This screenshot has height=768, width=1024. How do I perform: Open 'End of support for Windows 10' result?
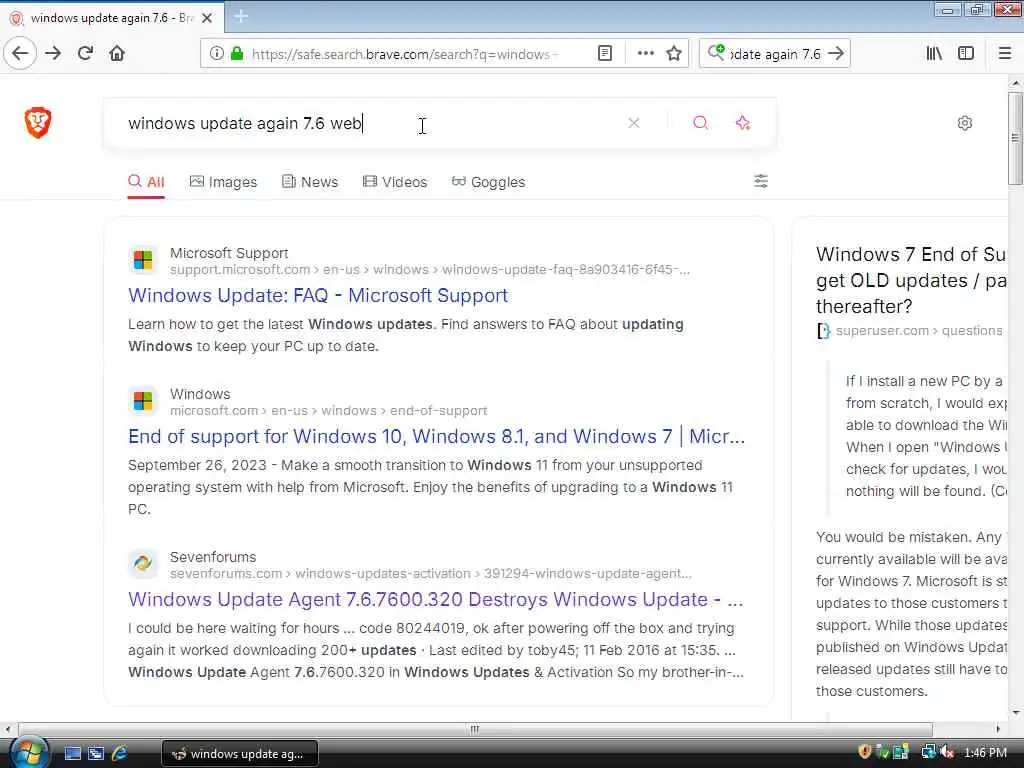pos(436,436)
